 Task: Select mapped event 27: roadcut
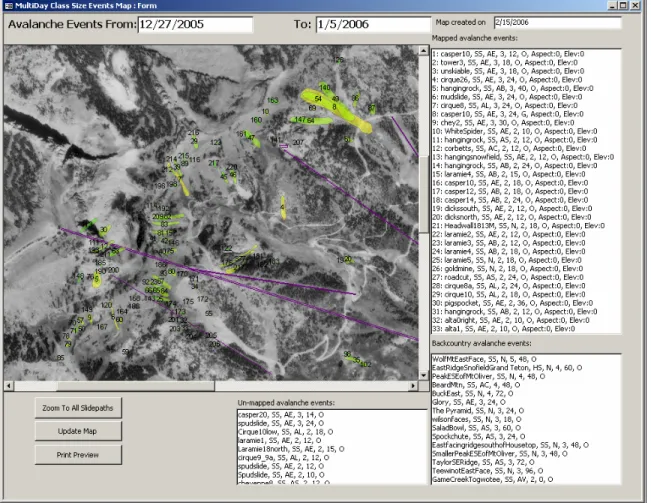pyautogui.click(x=508, y=277)
